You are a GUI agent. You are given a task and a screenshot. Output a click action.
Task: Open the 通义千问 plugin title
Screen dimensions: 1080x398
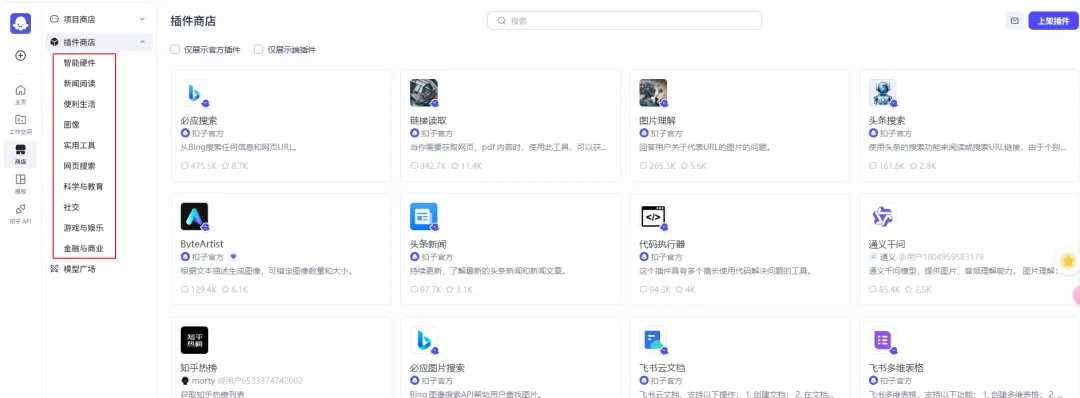(888, 244)
